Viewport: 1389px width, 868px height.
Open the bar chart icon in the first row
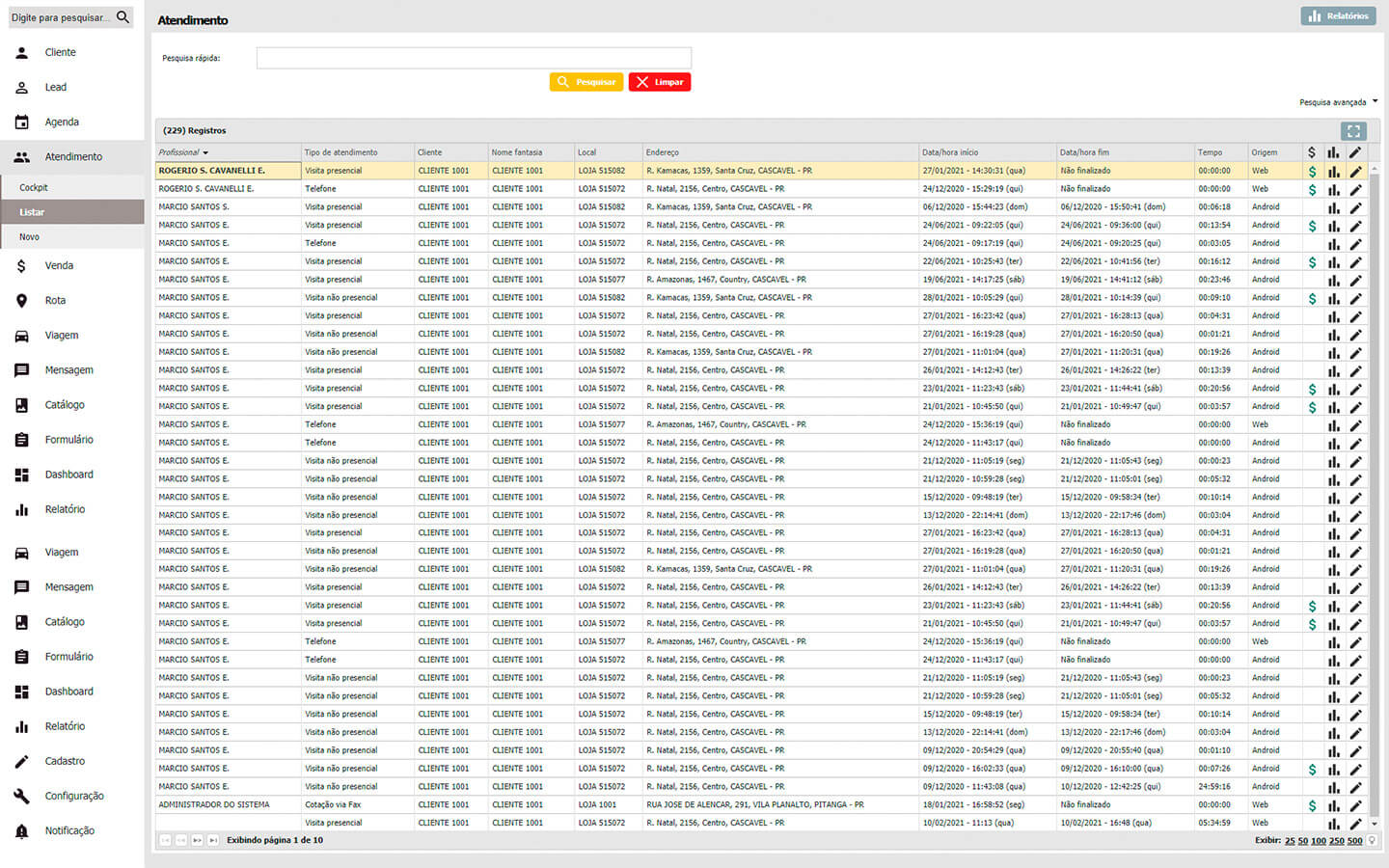1333,172
